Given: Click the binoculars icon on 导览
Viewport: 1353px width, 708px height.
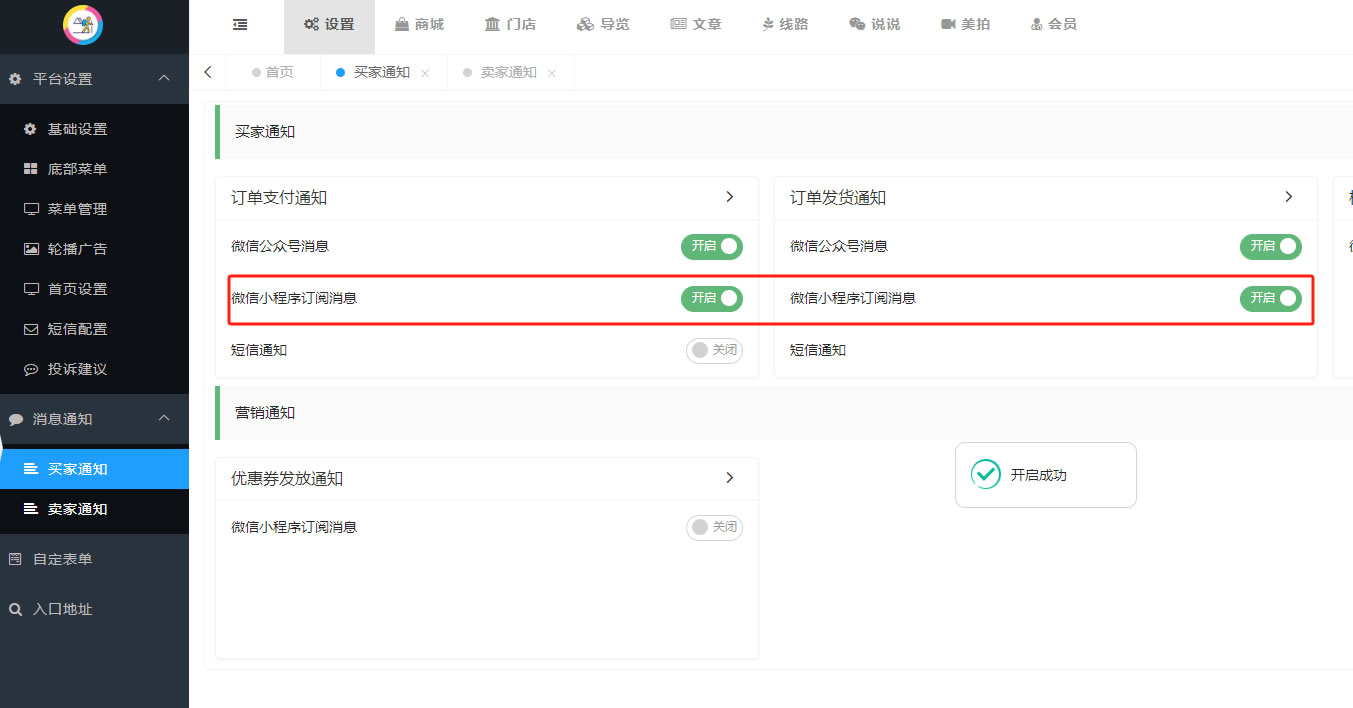Looking at the screenshot, I should pyautogui.click(x=586, y=24).
